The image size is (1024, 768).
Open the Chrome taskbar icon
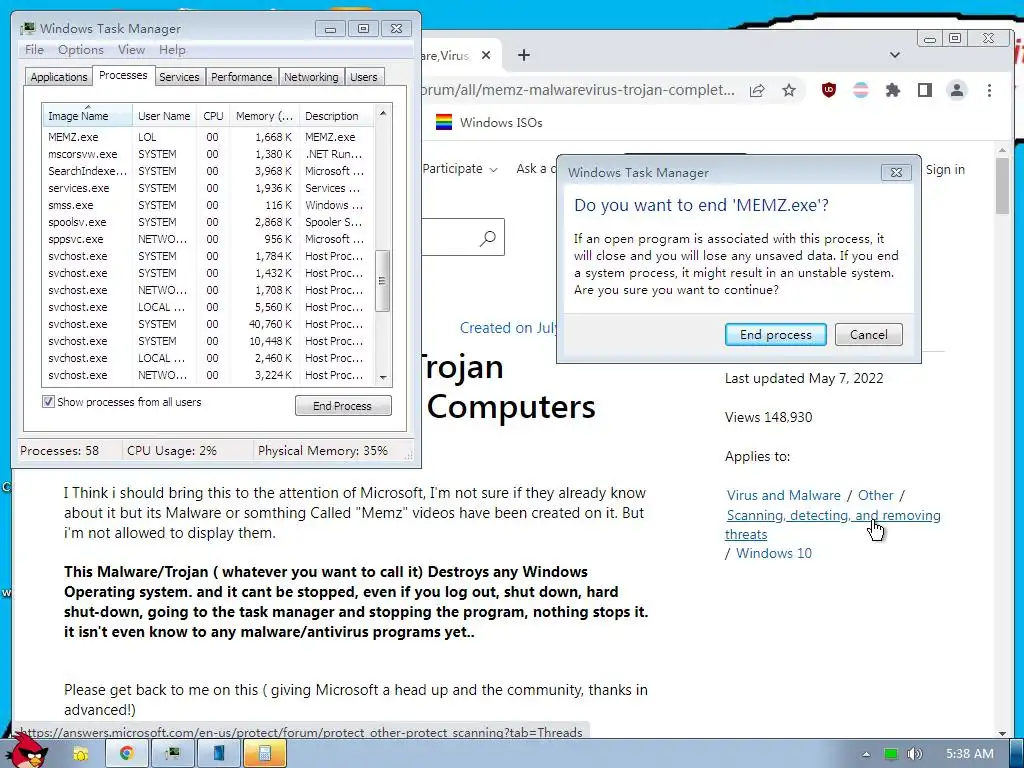(x=126, y=754)
